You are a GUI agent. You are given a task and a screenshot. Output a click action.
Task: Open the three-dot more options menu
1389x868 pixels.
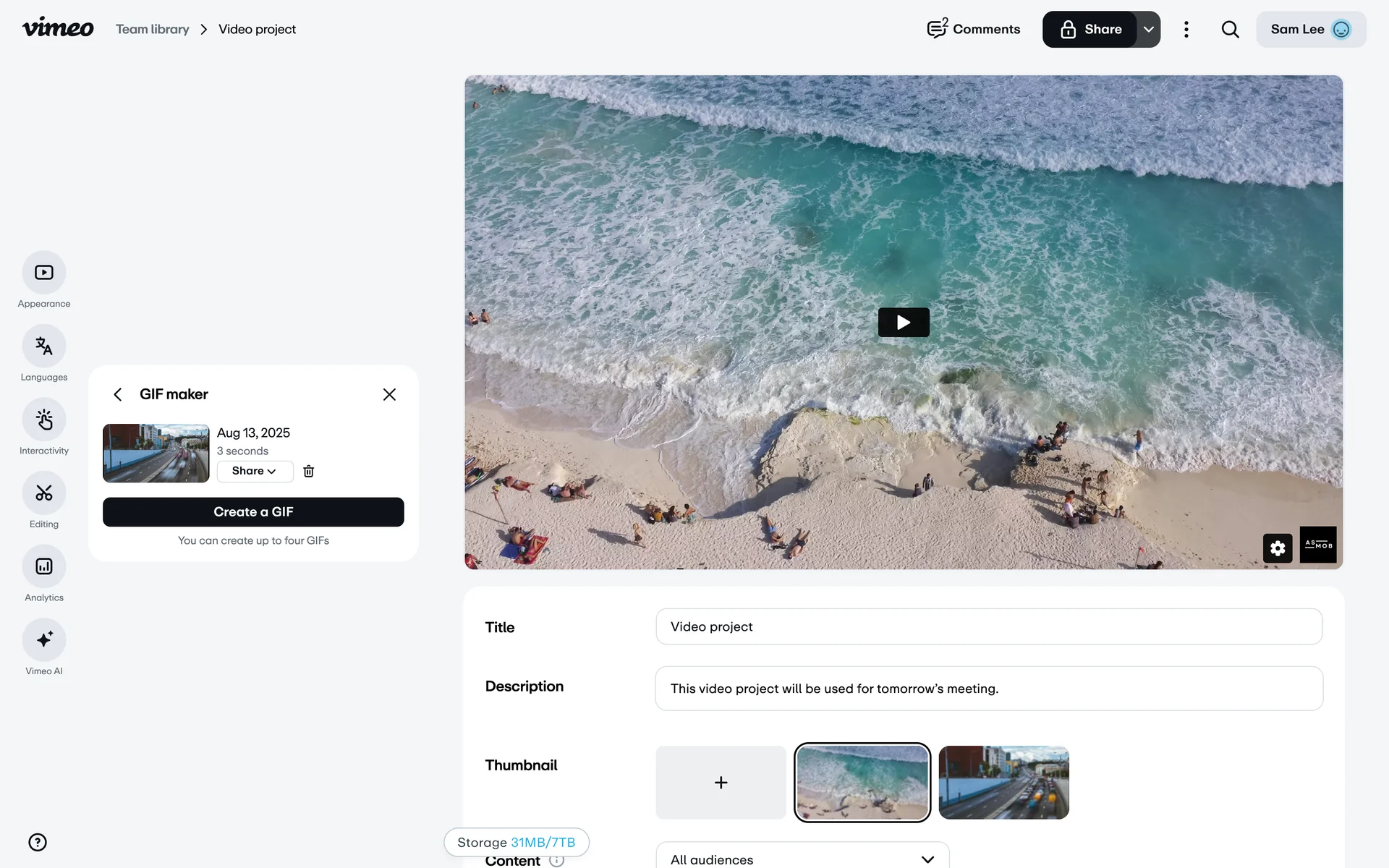point(1186,30)
